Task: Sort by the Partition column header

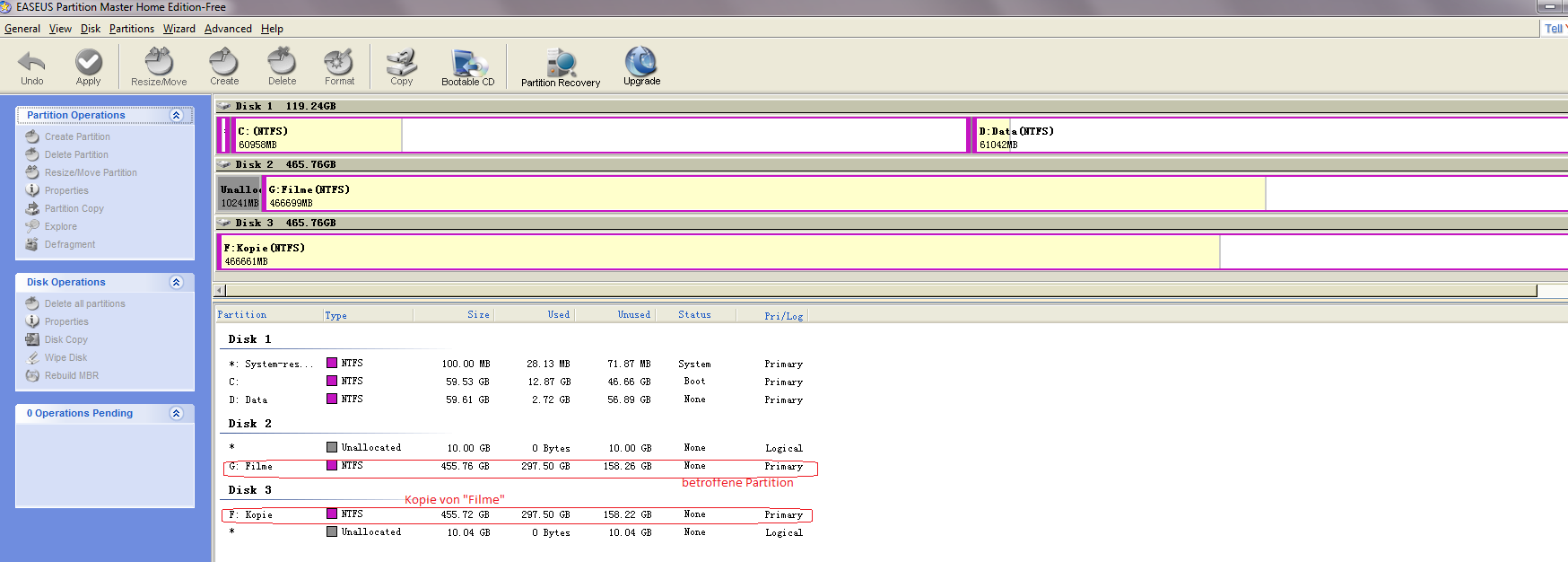Action: [269, 315]
